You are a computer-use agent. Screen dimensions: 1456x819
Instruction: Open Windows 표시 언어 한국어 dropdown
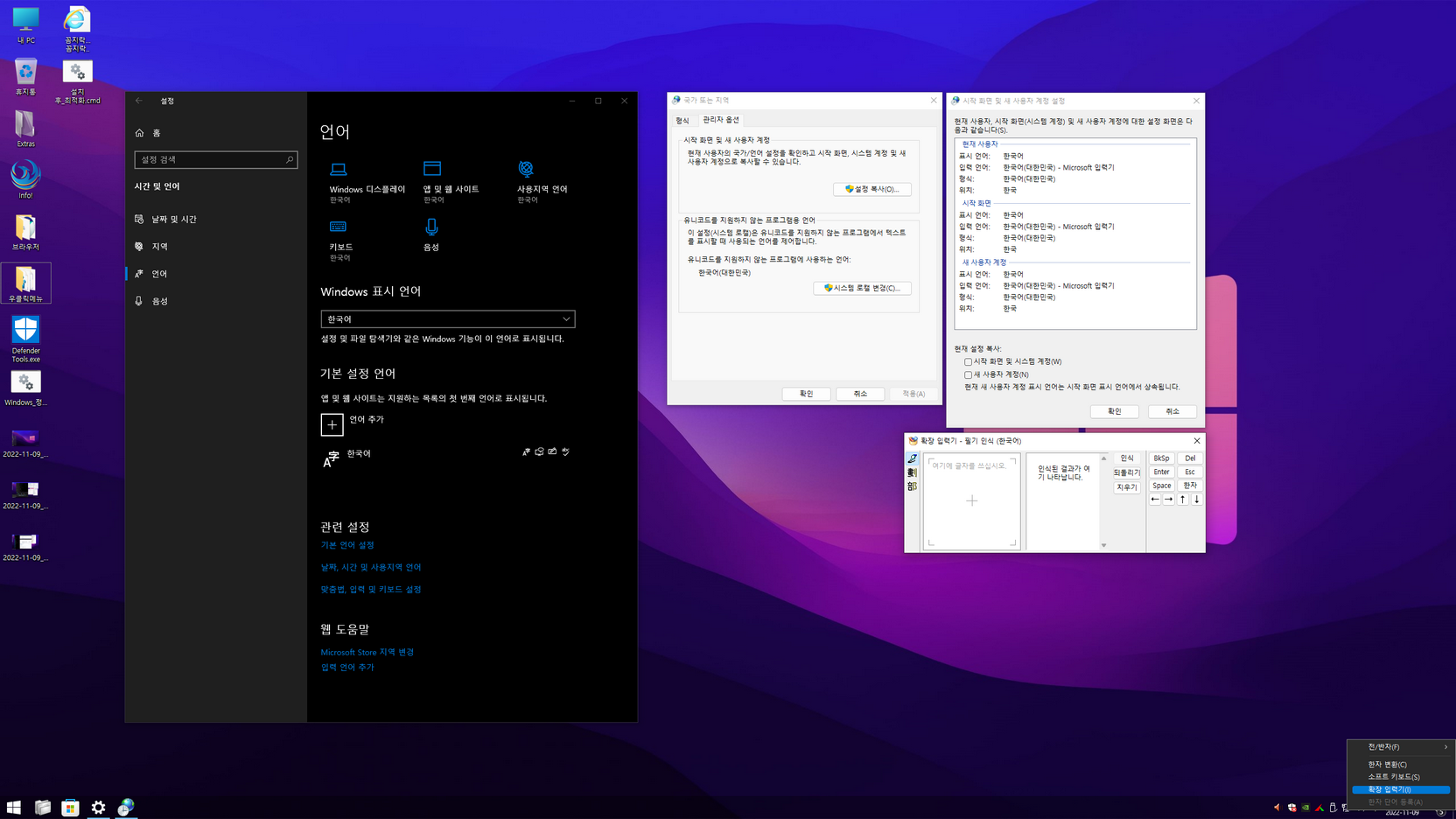pyautogui.click(x=448, y=319)
